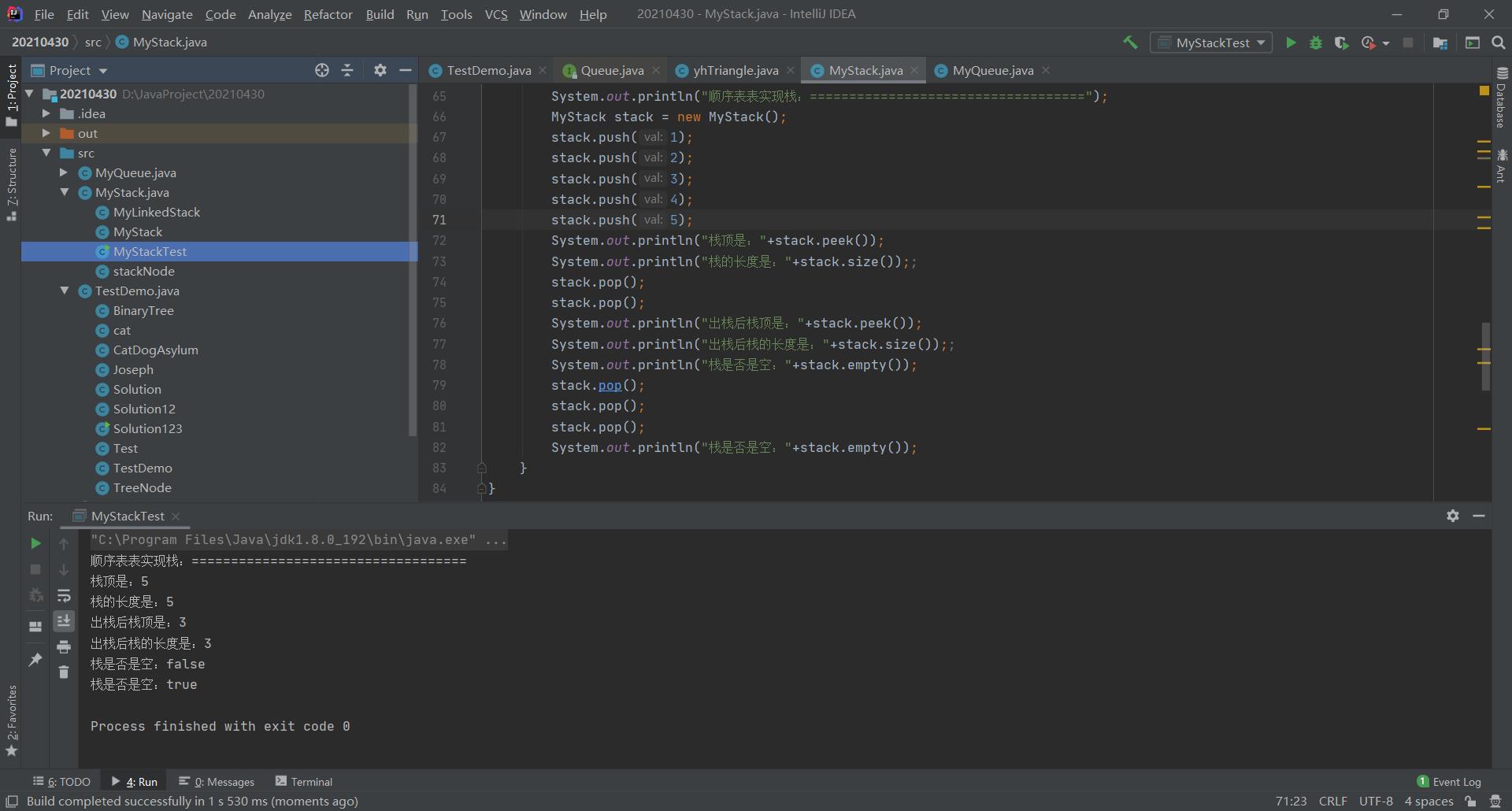Open the VCS menu
This screenshot has width=1512, height=811.
496,14
